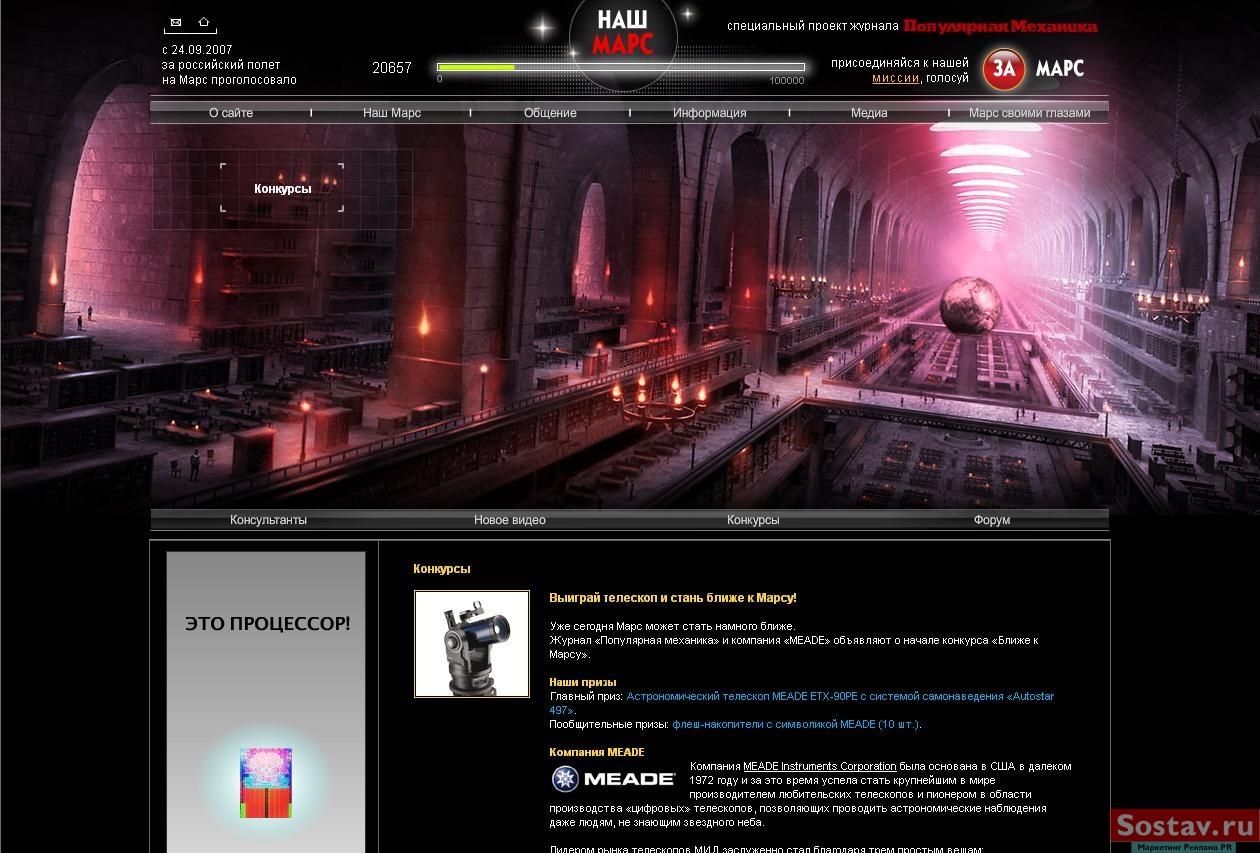Click the ЭТО ПРОЦЕССОР banner ad
1260x853 pixels.
(x=266, y=702)
